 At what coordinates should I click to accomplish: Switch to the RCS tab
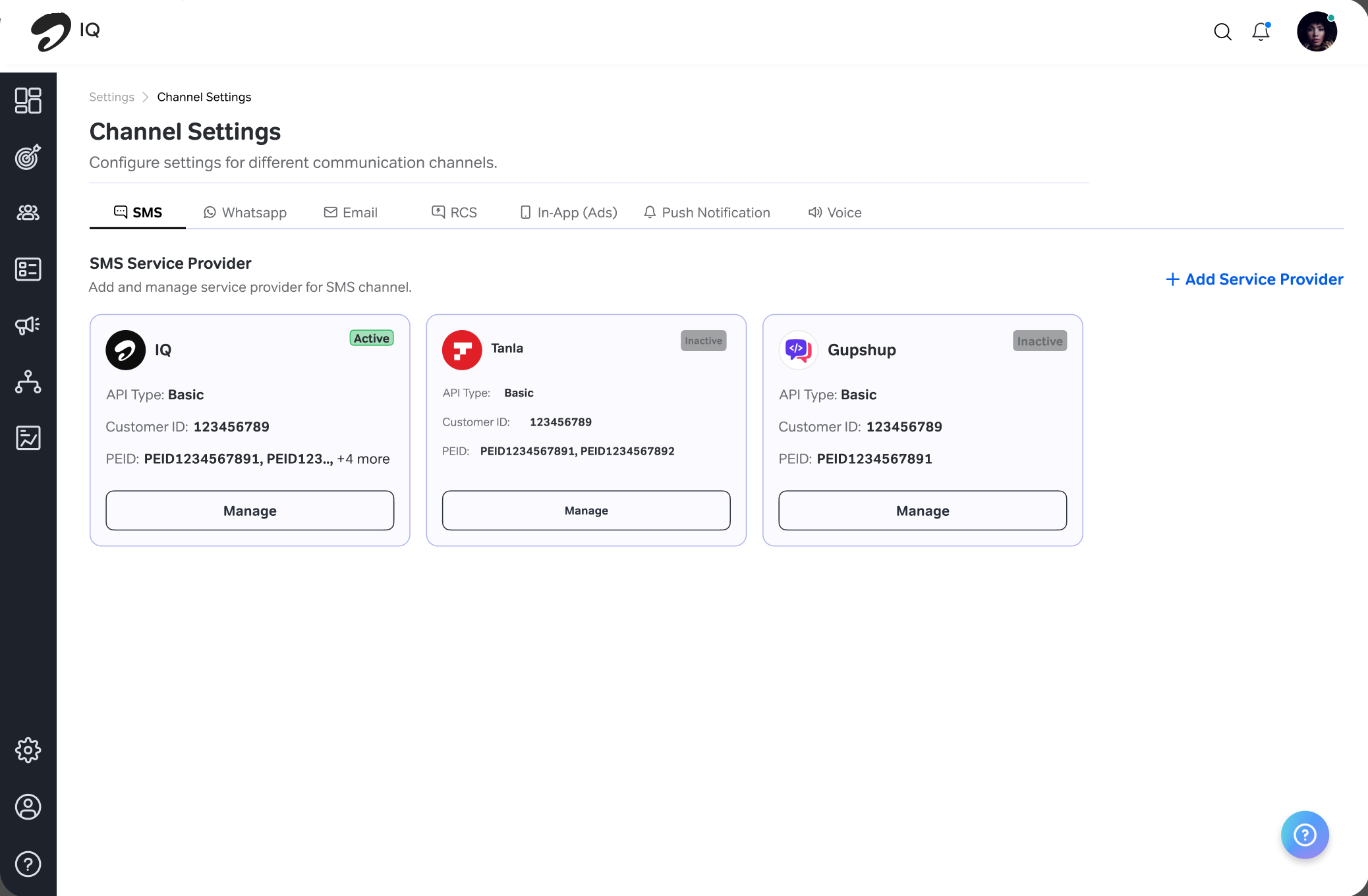click(454, 212)
